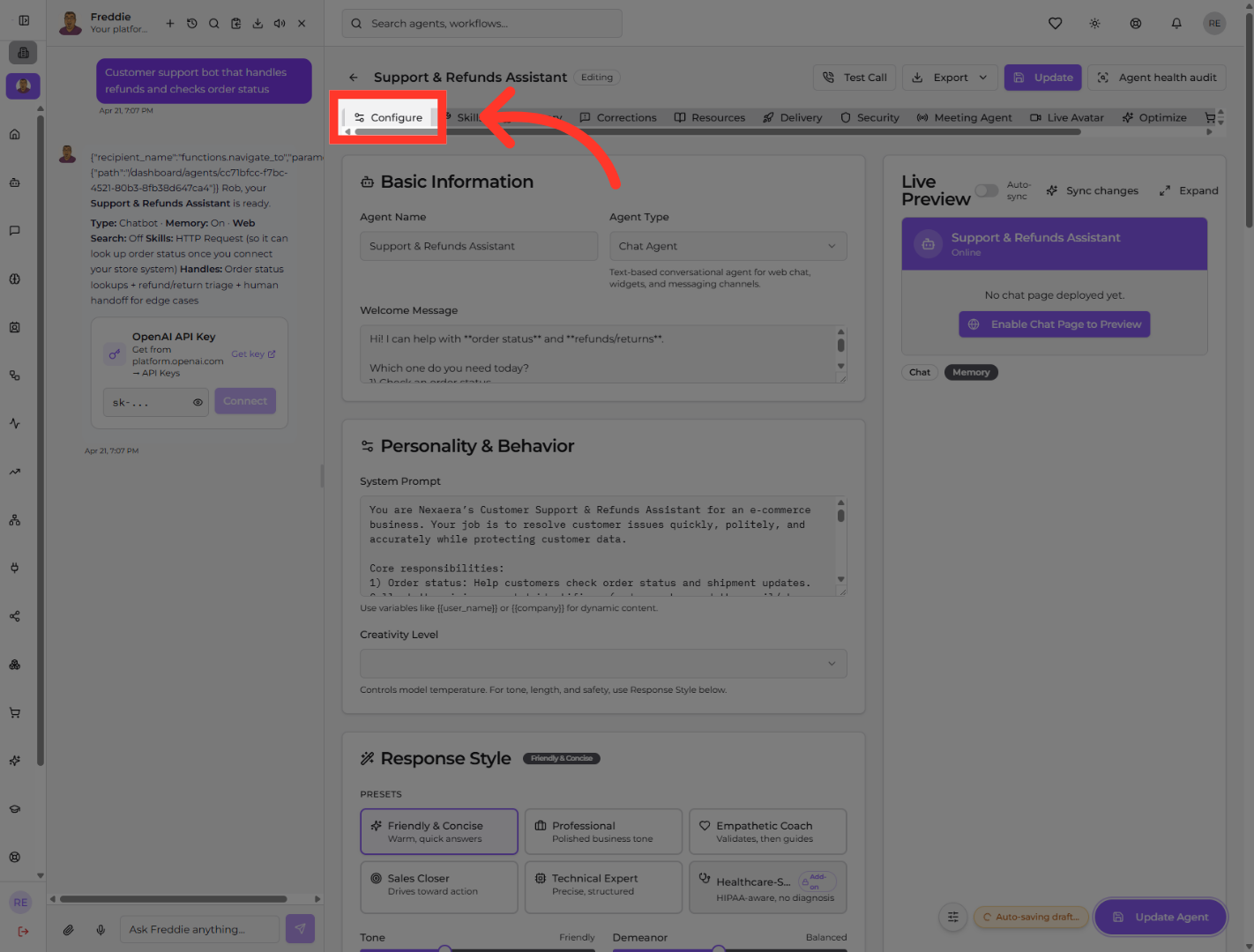Collapse the sidebar panel icon
1254x952 pixels.
24,20
